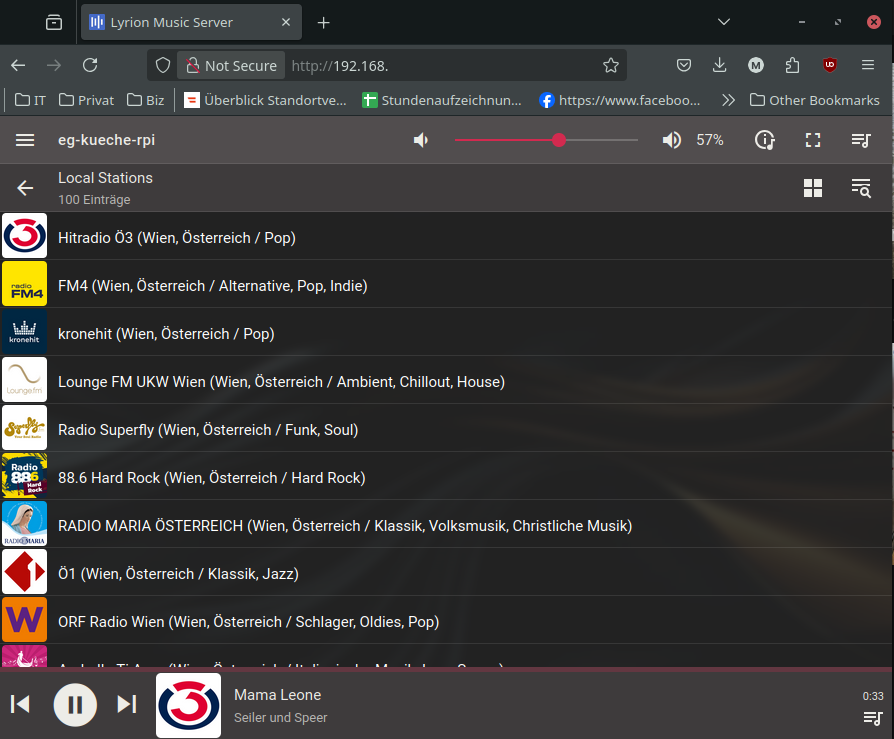The height and width of the screenshot is (739, 894).
Task: Reload the page
Action: tap(90, 66)
